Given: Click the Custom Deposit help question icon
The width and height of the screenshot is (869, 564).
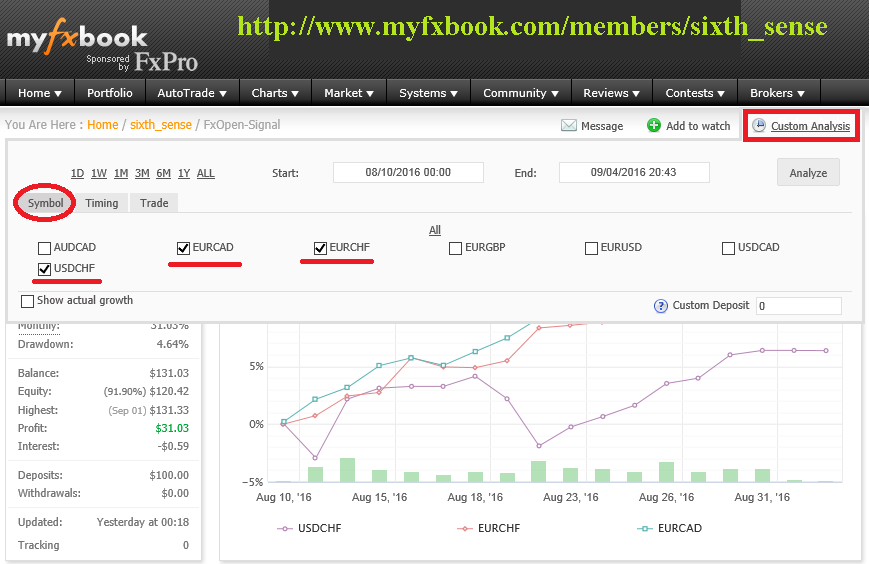Looking at the screenshot, I should pos(661,306).
